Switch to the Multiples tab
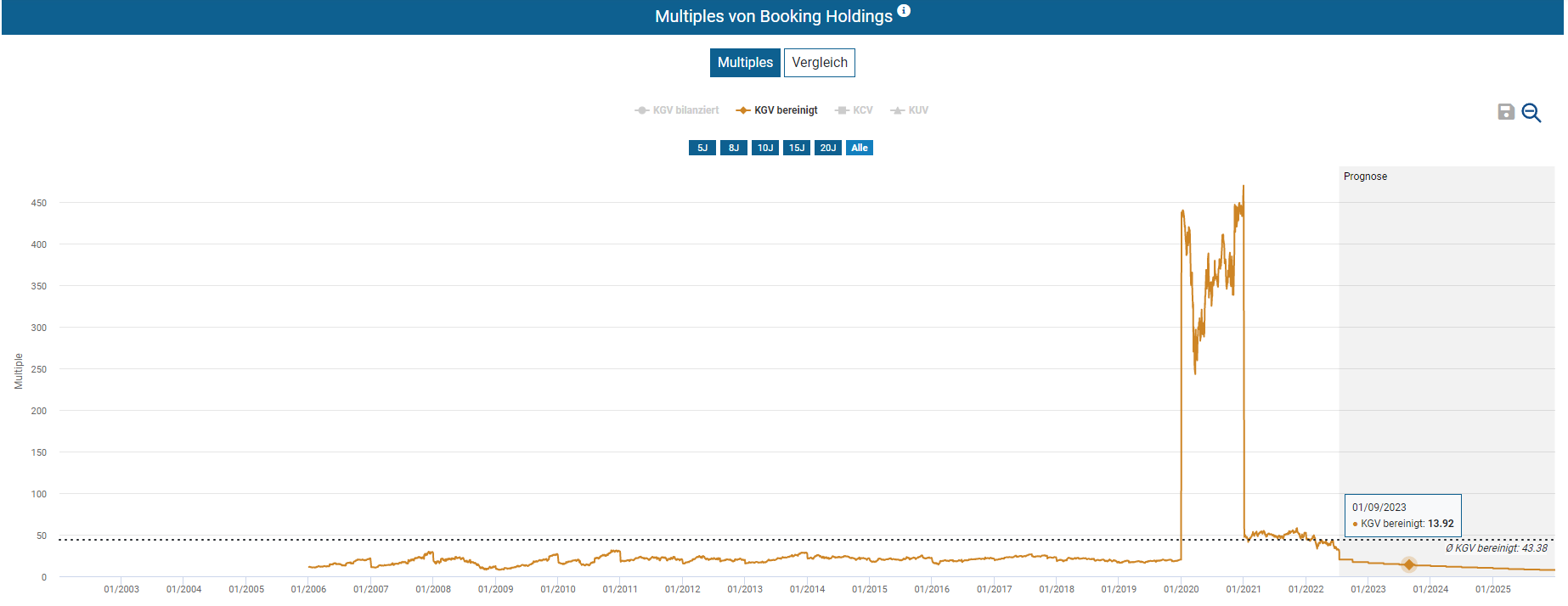 745,63
